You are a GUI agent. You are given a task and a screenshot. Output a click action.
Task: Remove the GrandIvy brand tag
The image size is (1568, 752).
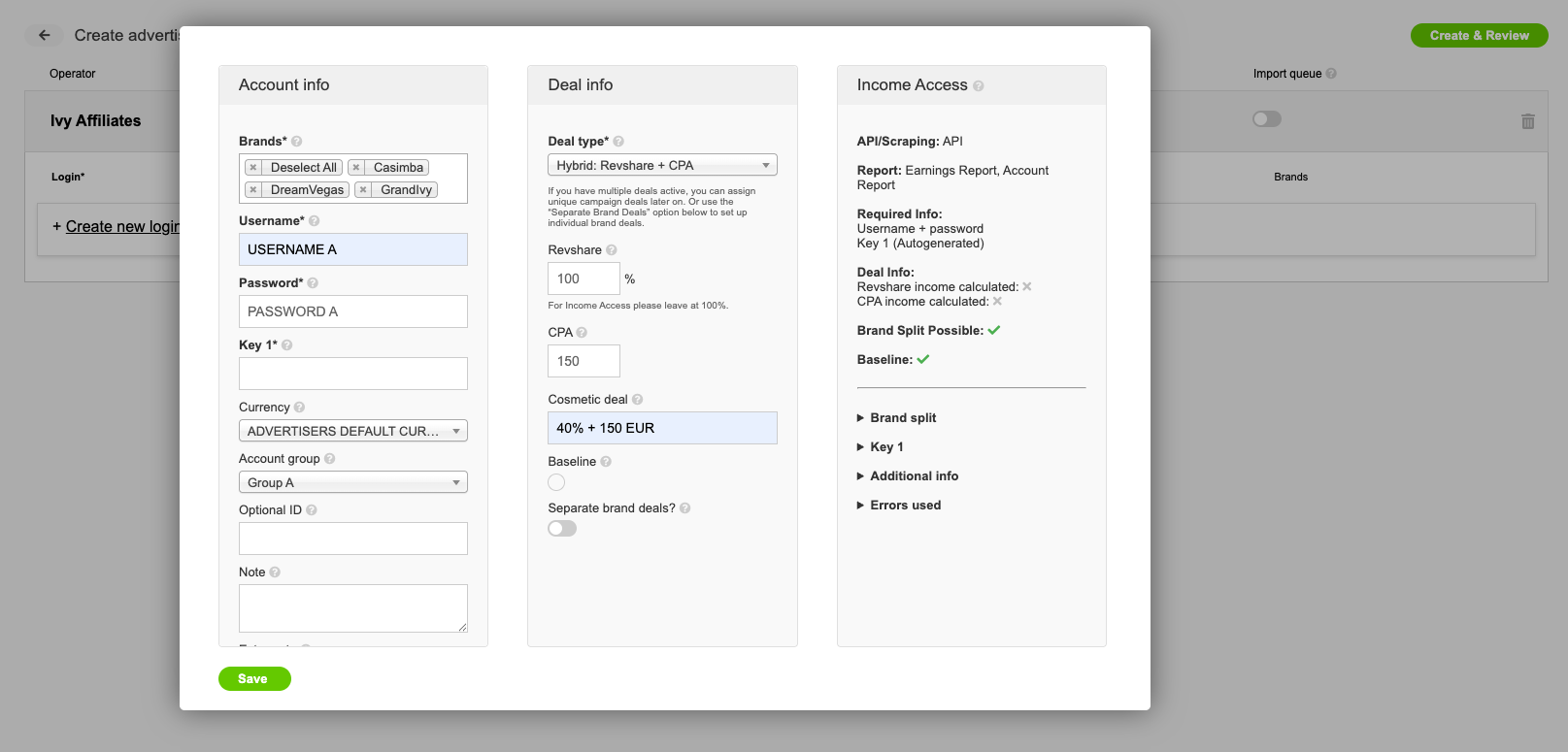pyautogui.click(x=363, y=190)
